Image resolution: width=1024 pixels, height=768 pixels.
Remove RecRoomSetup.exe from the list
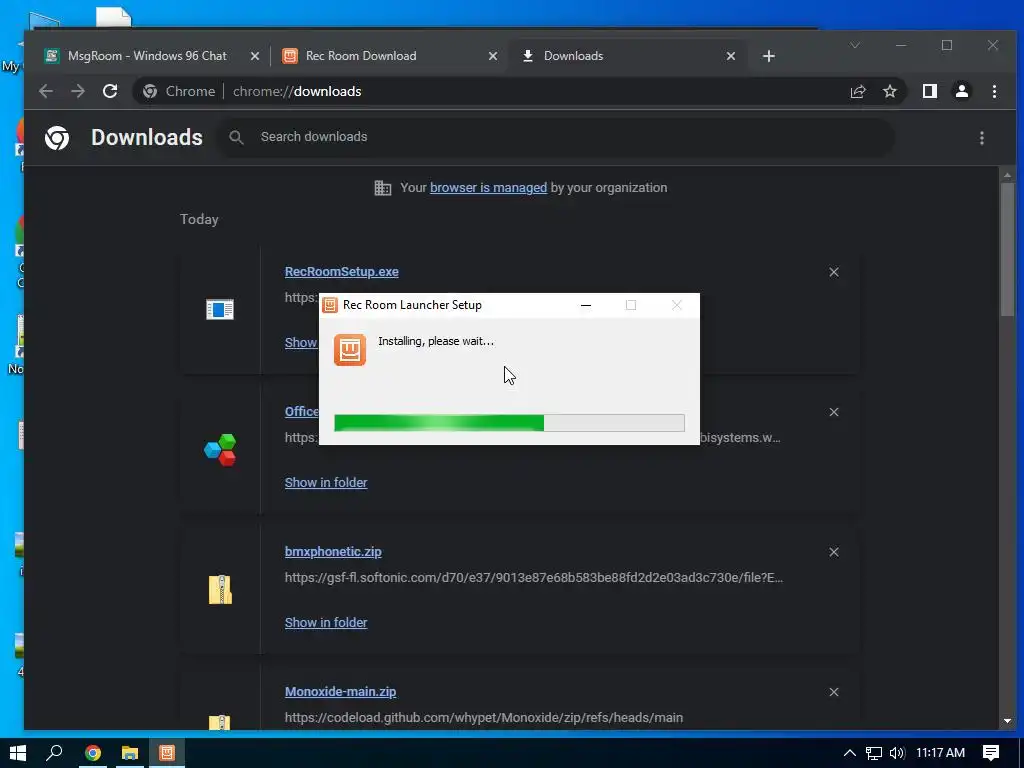coord(834,272)
